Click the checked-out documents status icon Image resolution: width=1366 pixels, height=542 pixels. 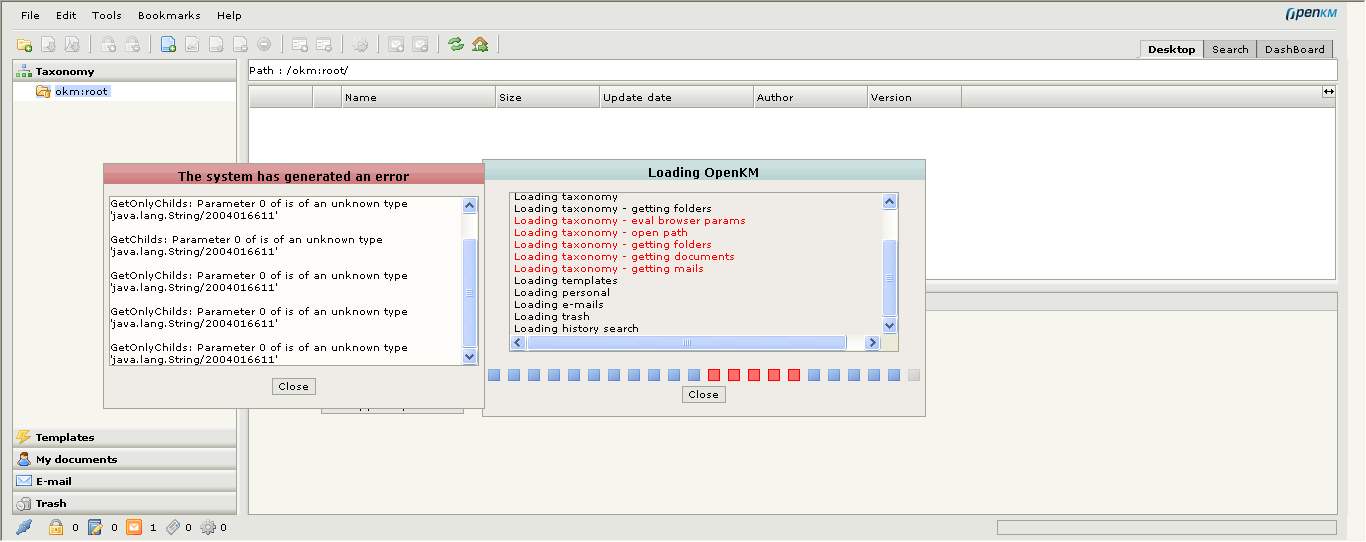(x=96, y=527)
